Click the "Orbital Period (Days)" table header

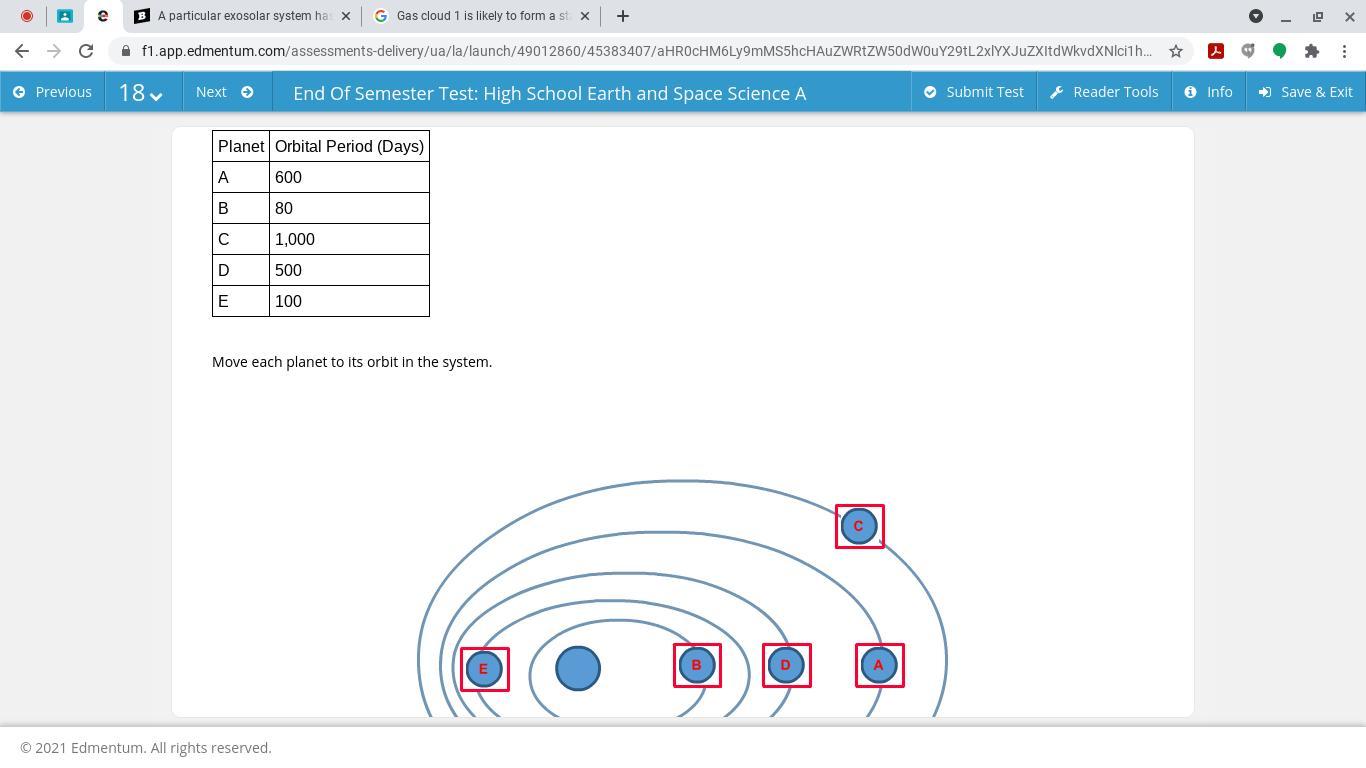[x=349, y=146]
